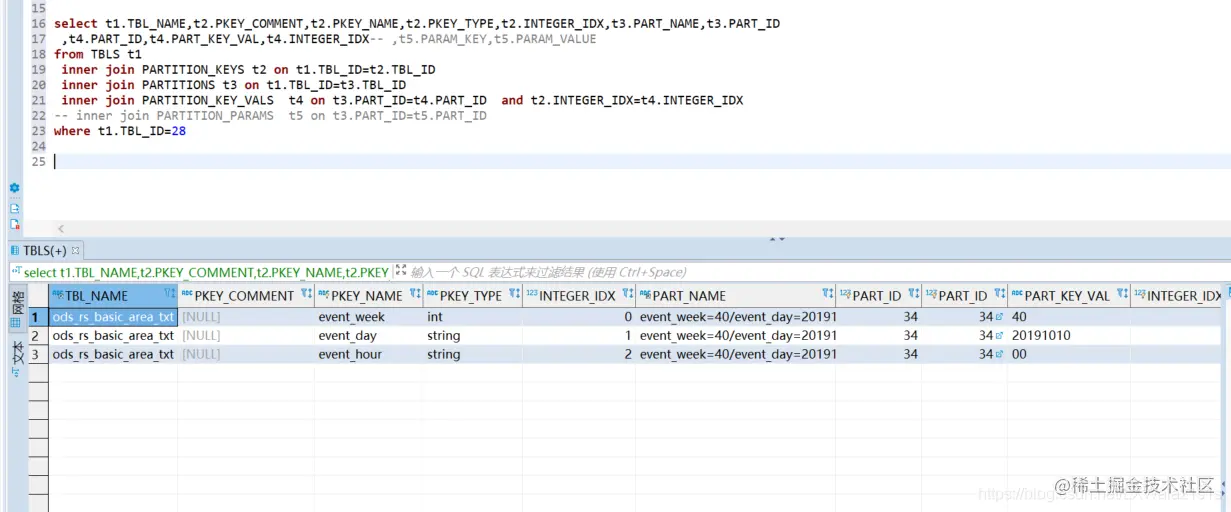Click the event_week cell

point(368,317)
